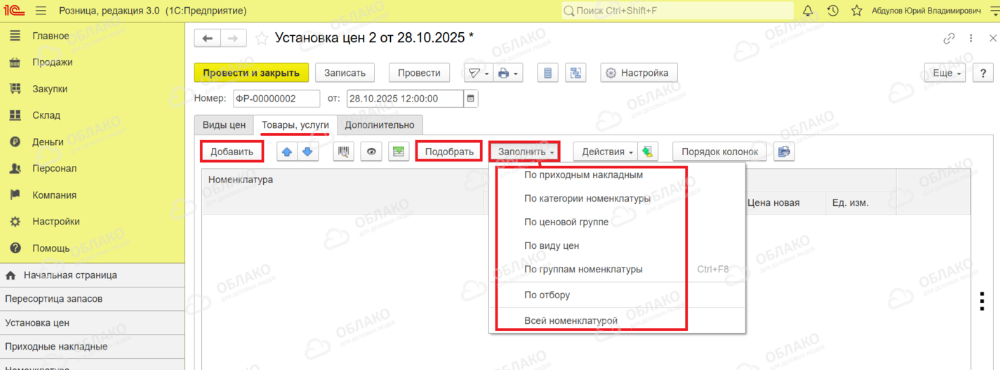
Task: Open history clock icon
Action: (x=832, y=11)
